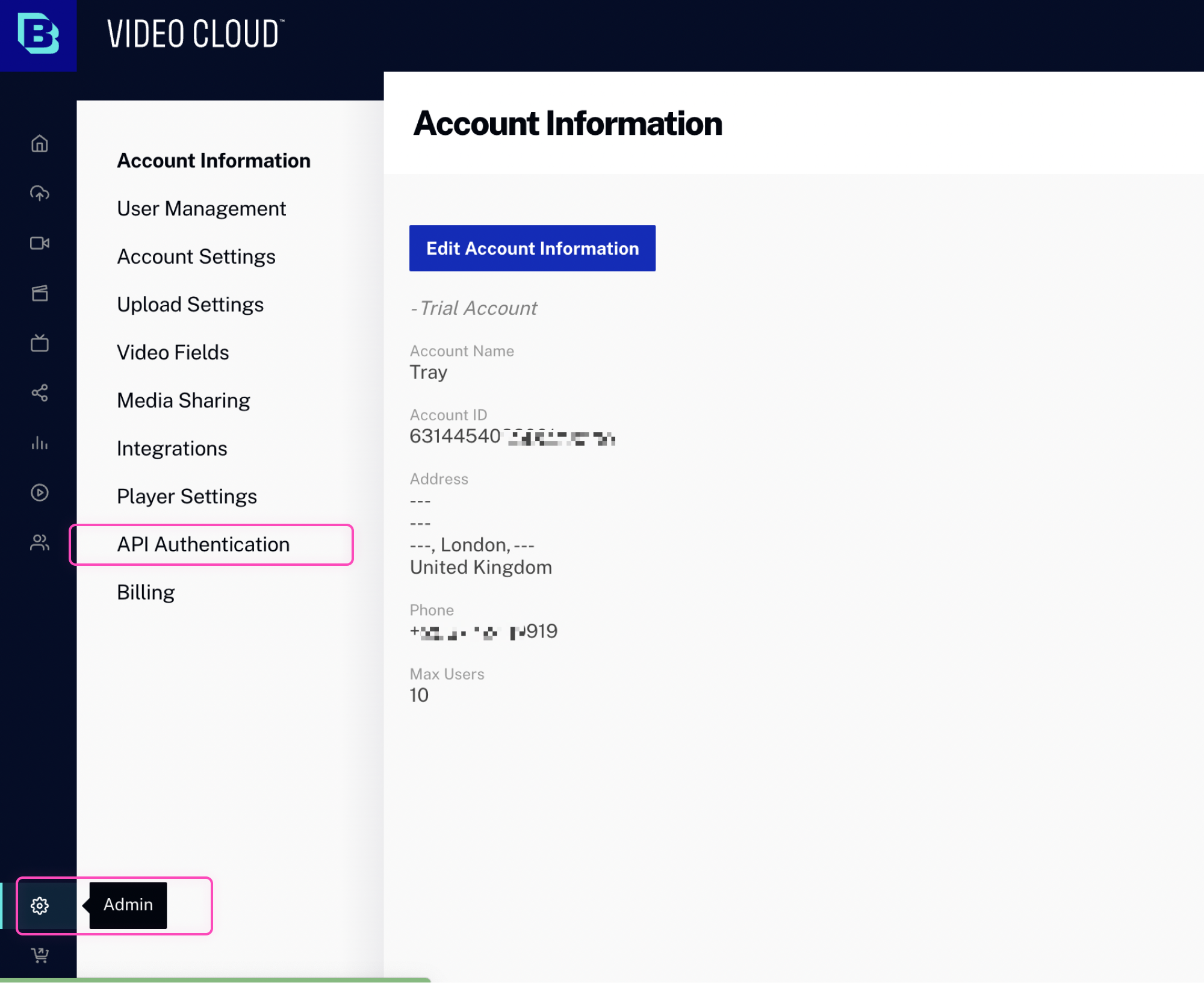Image resolution: width=1204 pixels, height=983 pixels.
Task: Click Edit Account Information
Action: pyautogui.click(x=532, y=247)
